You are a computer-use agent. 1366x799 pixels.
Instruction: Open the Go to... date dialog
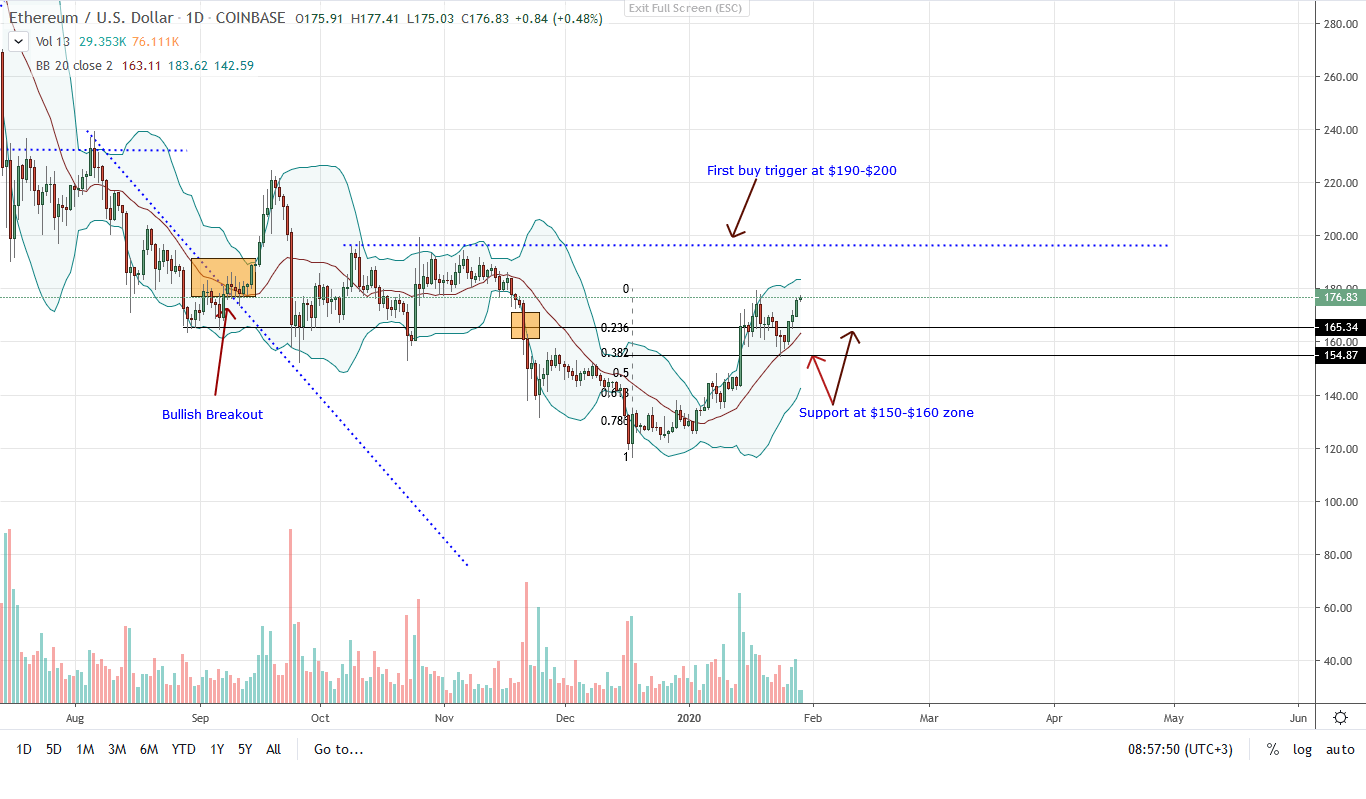pyautogui.click(x=338, y=749)
